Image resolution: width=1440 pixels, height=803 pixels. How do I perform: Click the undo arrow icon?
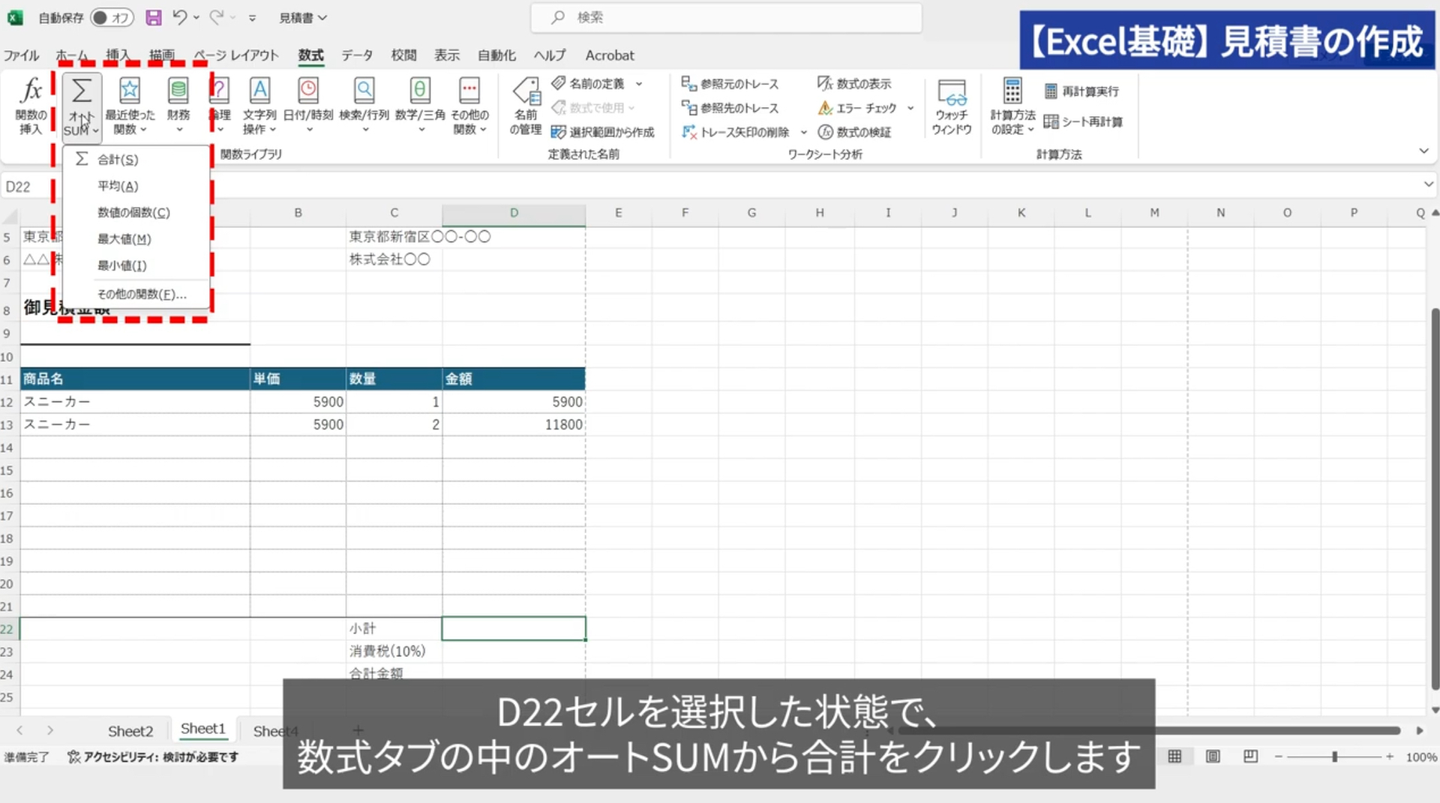point(180,18)
